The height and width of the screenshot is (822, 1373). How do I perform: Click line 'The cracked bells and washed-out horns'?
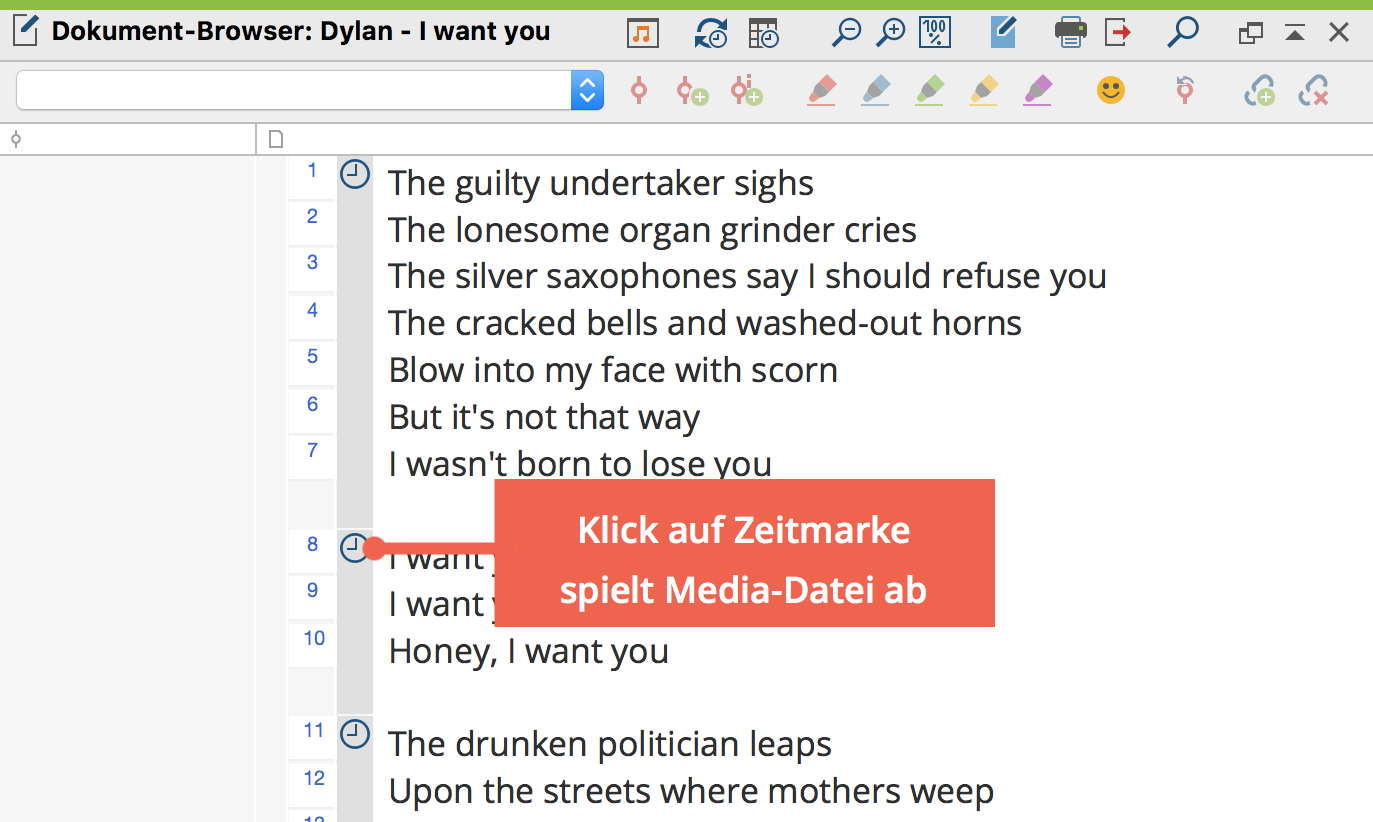[705, 323]
